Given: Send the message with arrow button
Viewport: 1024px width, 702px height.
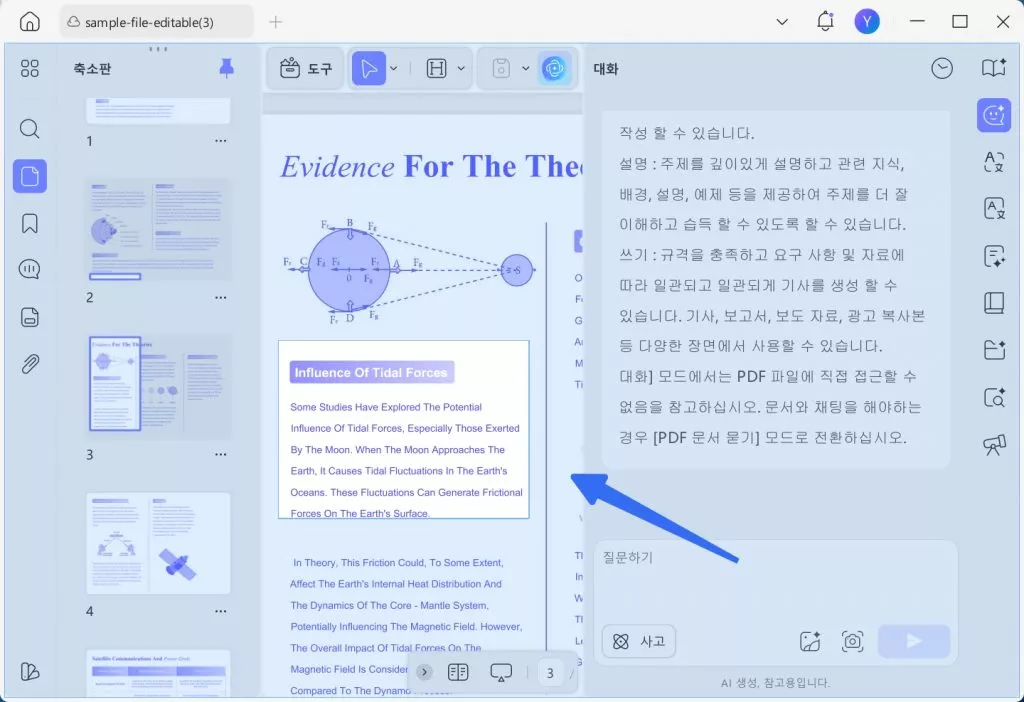Looking at the screenshot, I should pyautogui.click(x=914, y=641).
